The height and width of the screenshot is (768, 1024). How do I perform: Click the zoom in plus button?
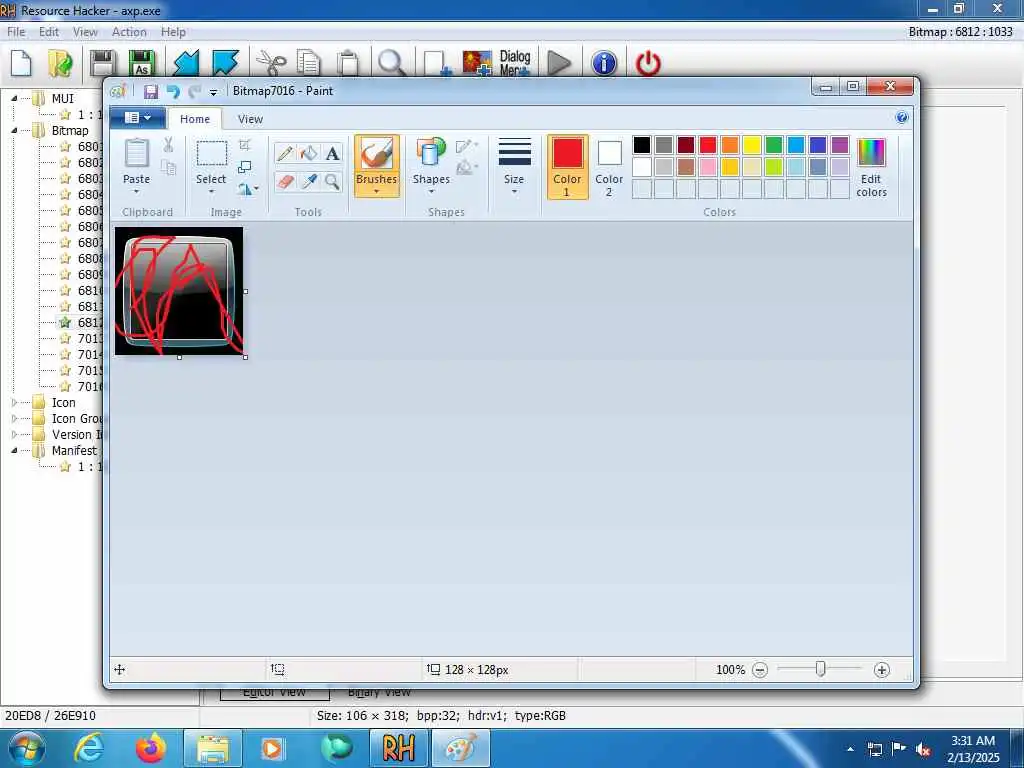(882, 669)
